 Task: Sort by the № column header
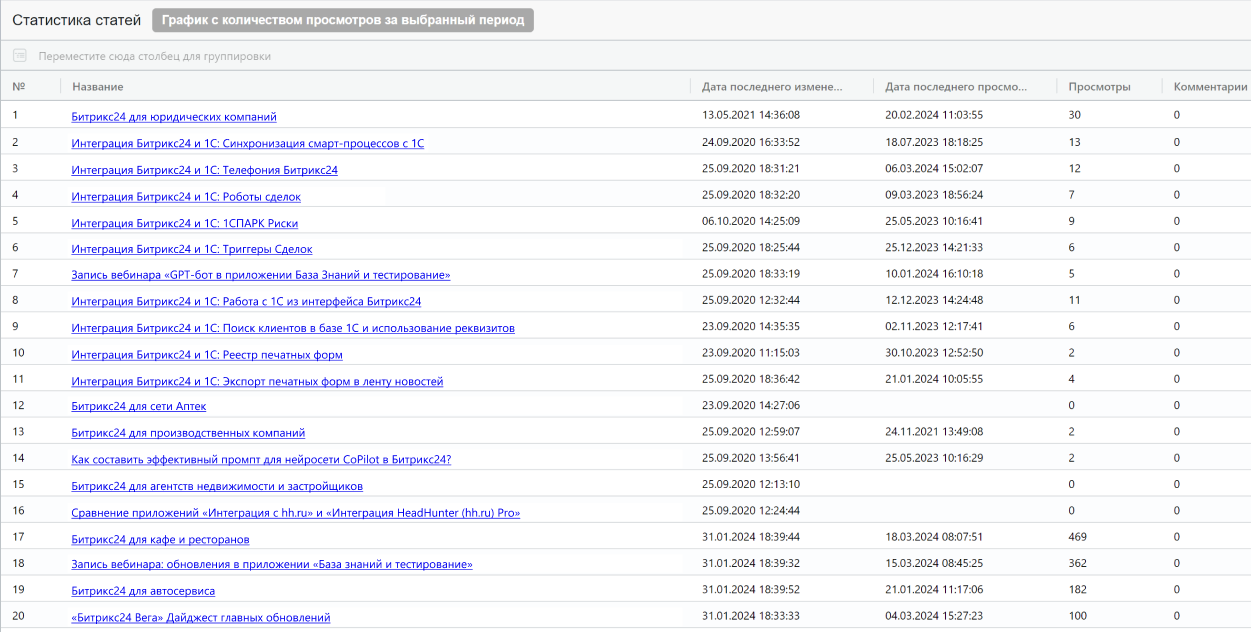(x=18, y=87)
